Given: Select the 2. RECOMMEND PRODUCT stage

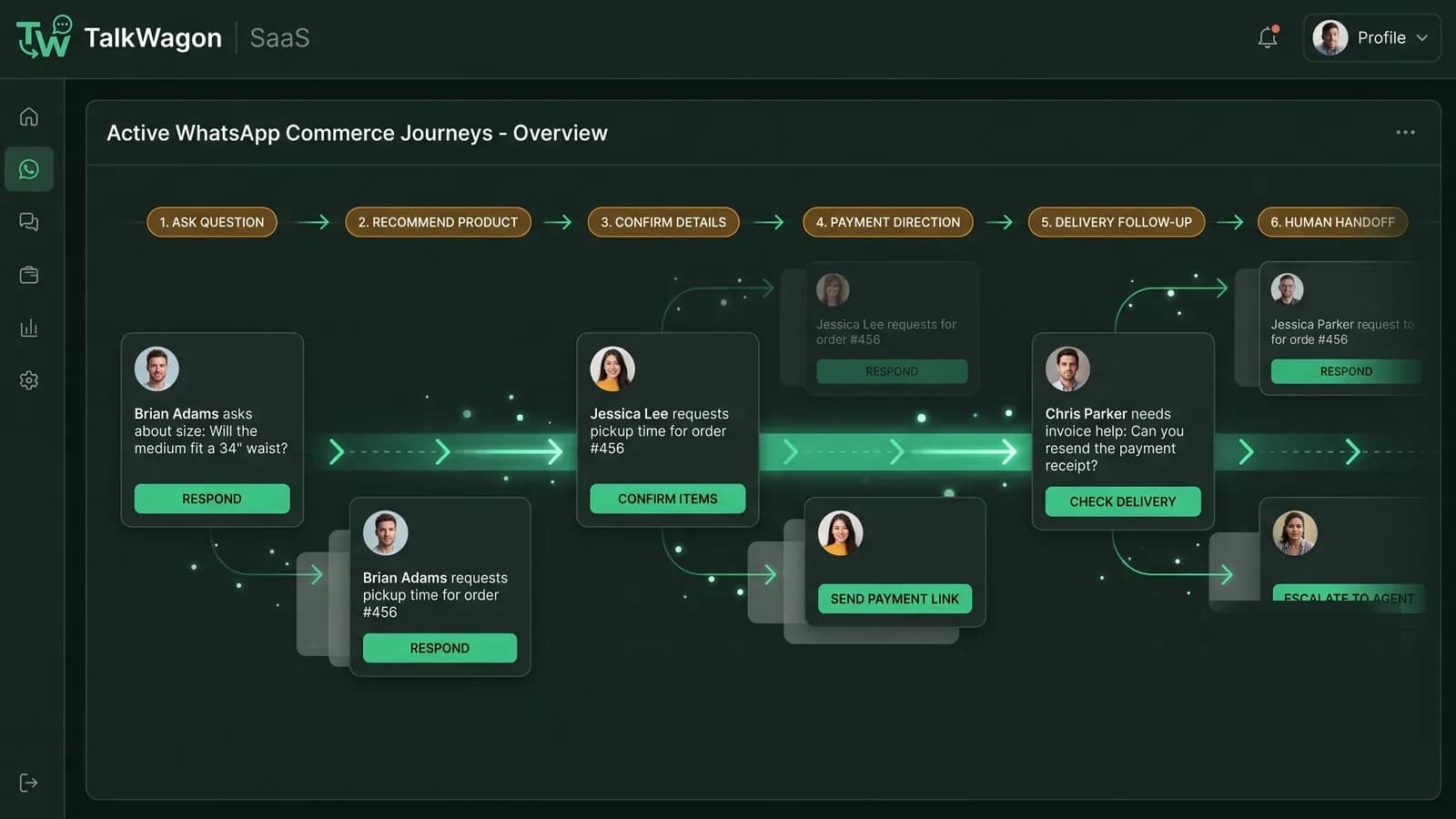Looking at the screenshot, I should pyautogui.click(x=438, y=222).
